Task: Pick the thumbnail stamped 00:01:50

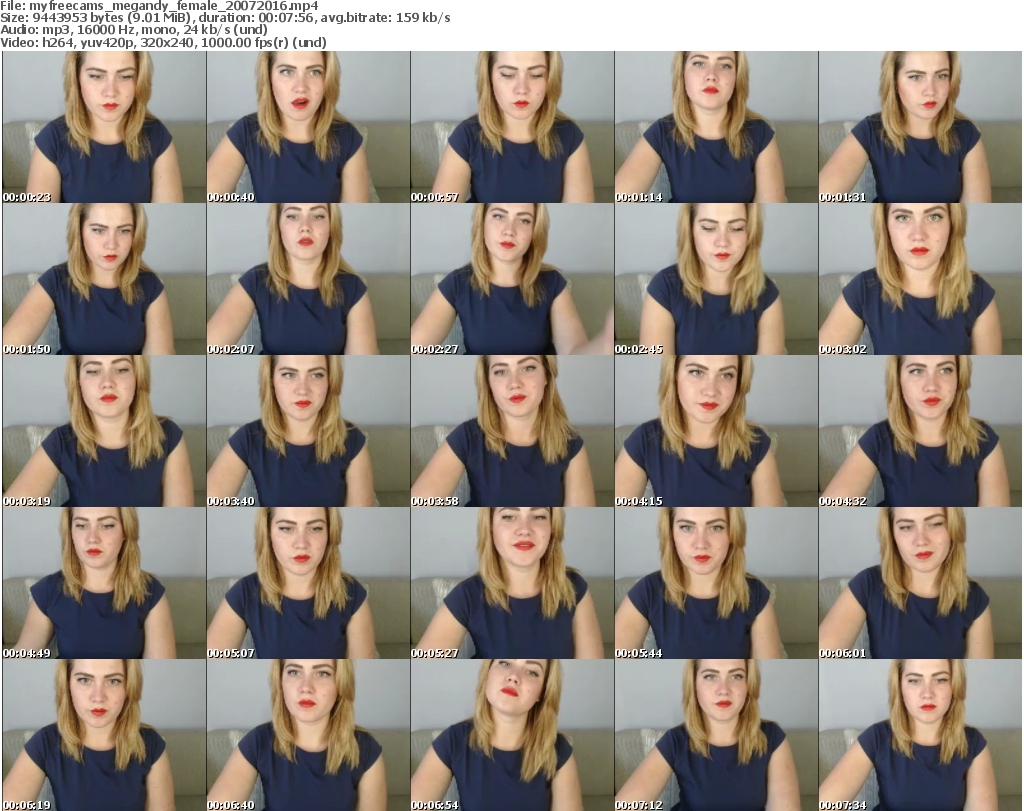Action: (104, 279)
